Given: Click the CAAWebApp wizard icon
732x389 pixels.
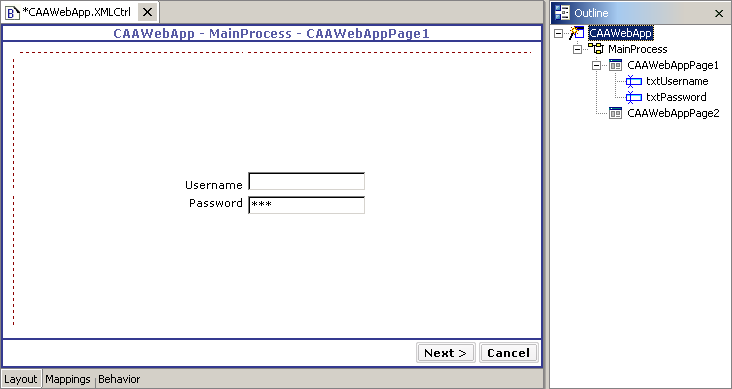Looking at the screenshot, I should 577,33.
